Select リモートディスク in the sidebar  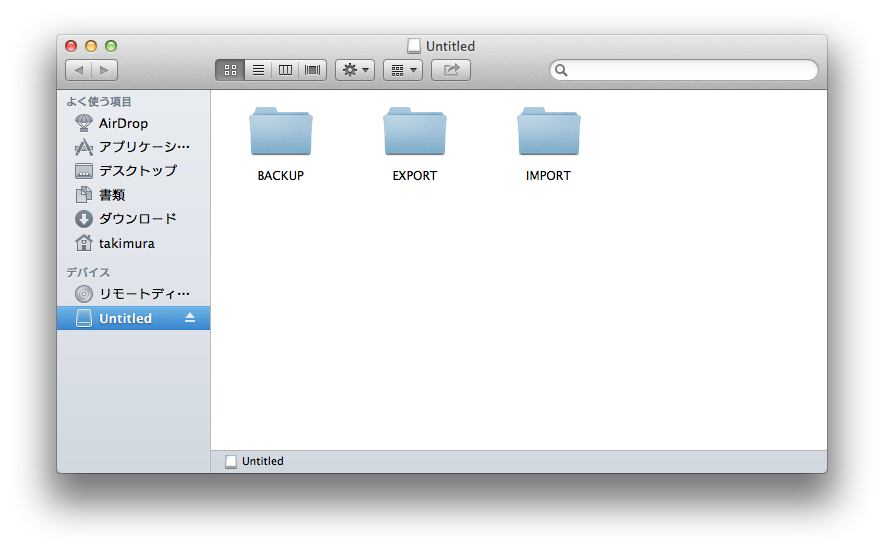pos(134,294)
